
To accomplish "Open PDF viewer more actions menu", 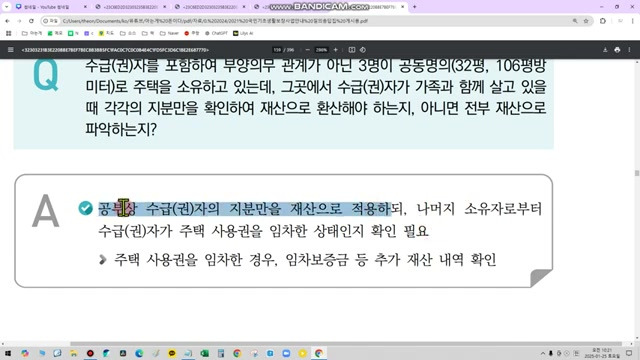I will pos(629,50).
